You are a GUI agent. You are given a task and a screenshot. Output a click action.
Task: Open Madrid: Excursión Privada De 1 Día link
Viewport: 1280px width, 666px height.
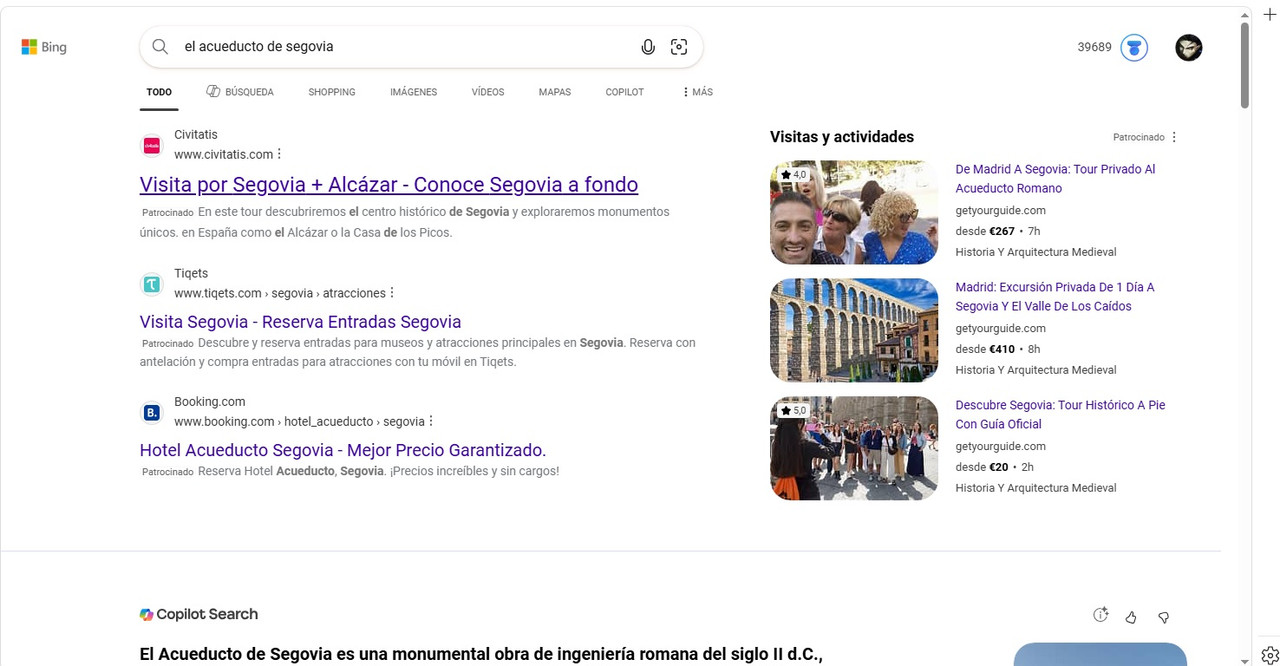click(1055, 297)
